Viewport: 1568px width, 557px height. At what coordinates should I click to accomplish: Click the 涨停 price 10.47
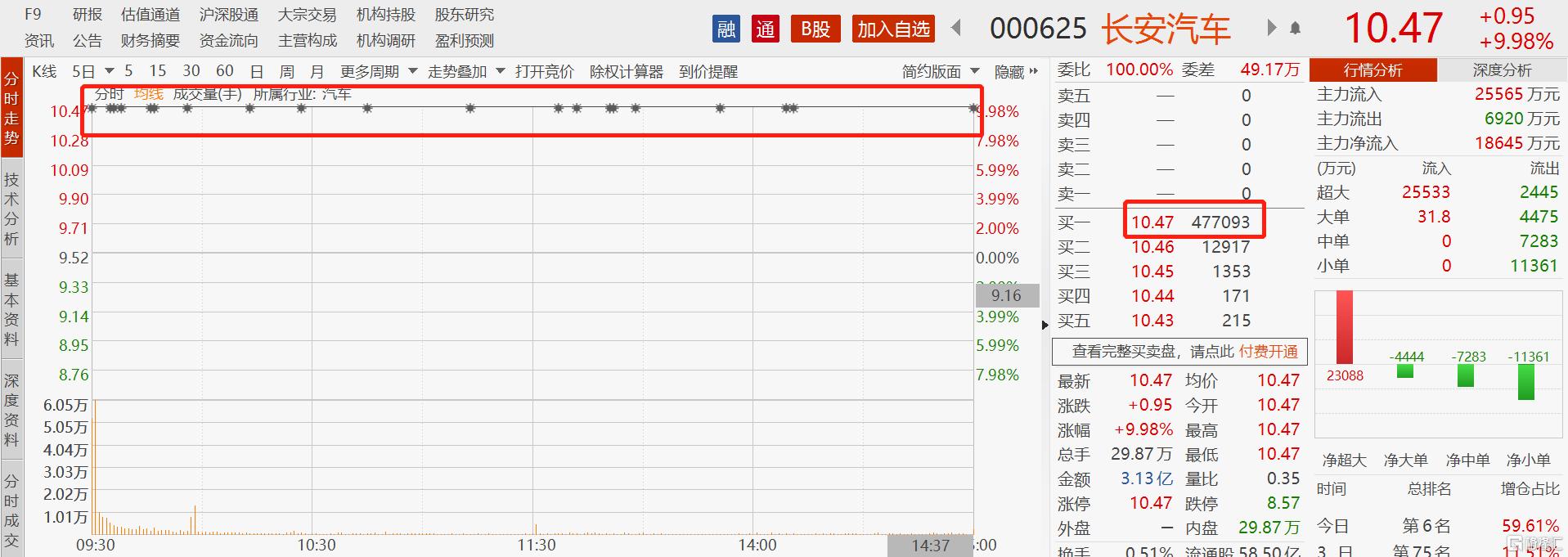(x=1152, y=503)
